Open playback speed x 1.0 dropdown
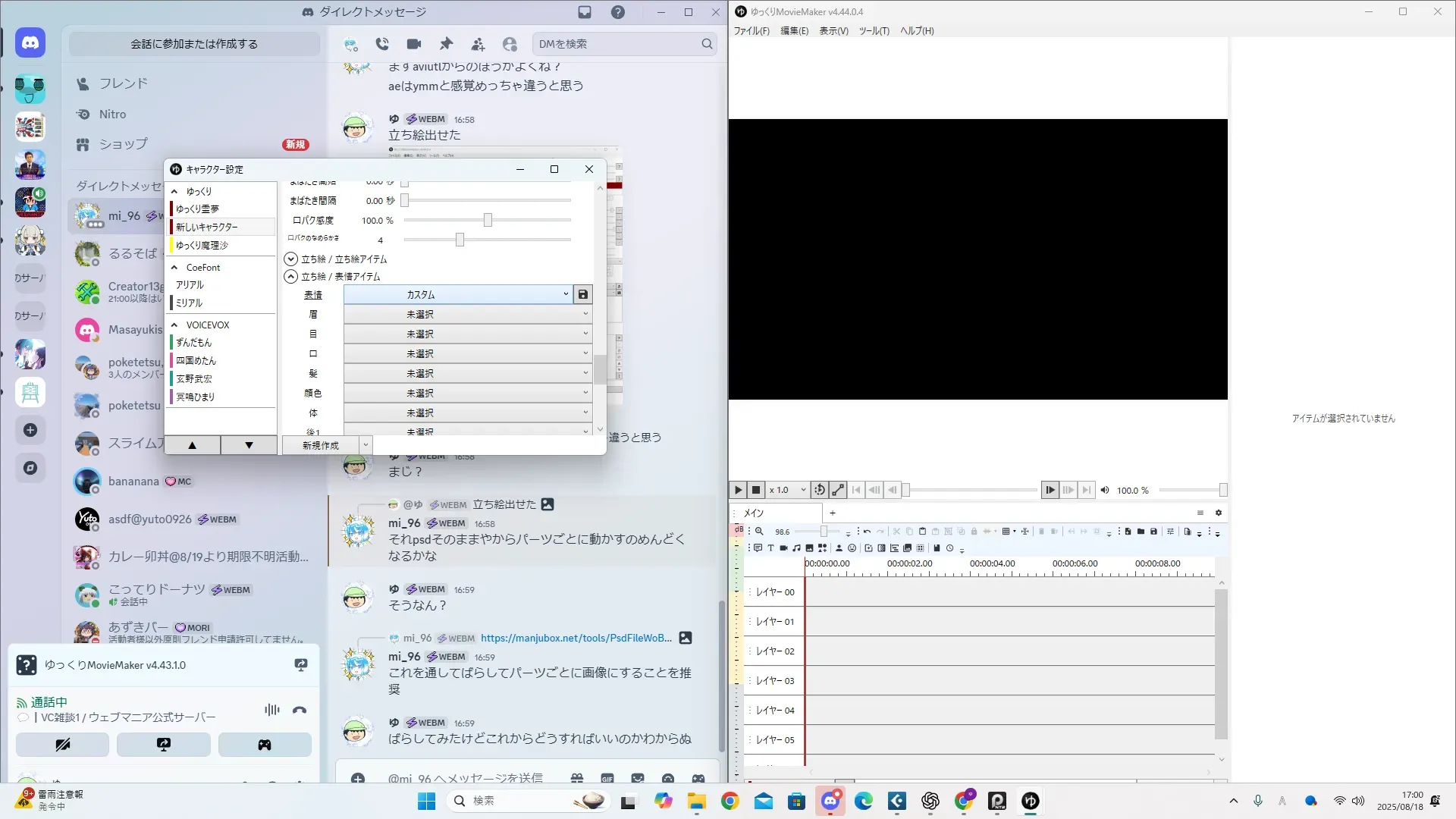The image size is (1456, 819). [787, 490]
